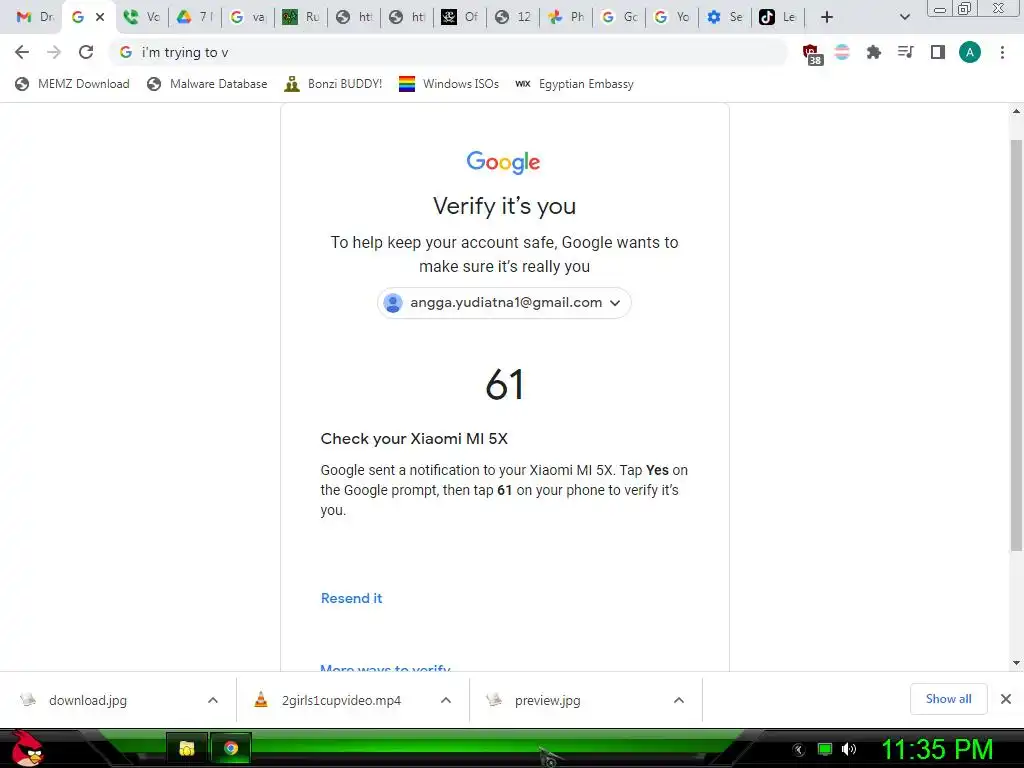Image resolution: width=1024 pixels, height=768 pixels.
Task: Open the Bonzi BUDDY! bookmark
Action: 333,84
